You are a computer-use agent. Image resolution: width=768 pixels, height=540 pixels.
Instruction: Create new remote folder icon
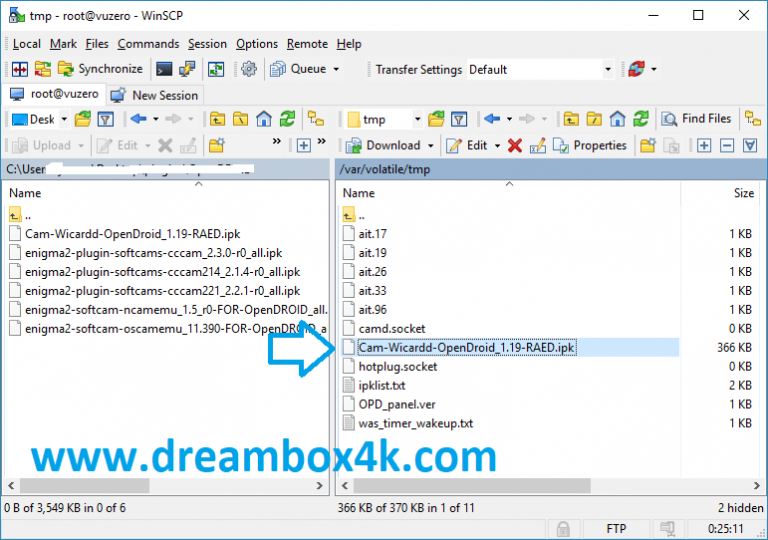pyautogui.click(x=648, y=146)
